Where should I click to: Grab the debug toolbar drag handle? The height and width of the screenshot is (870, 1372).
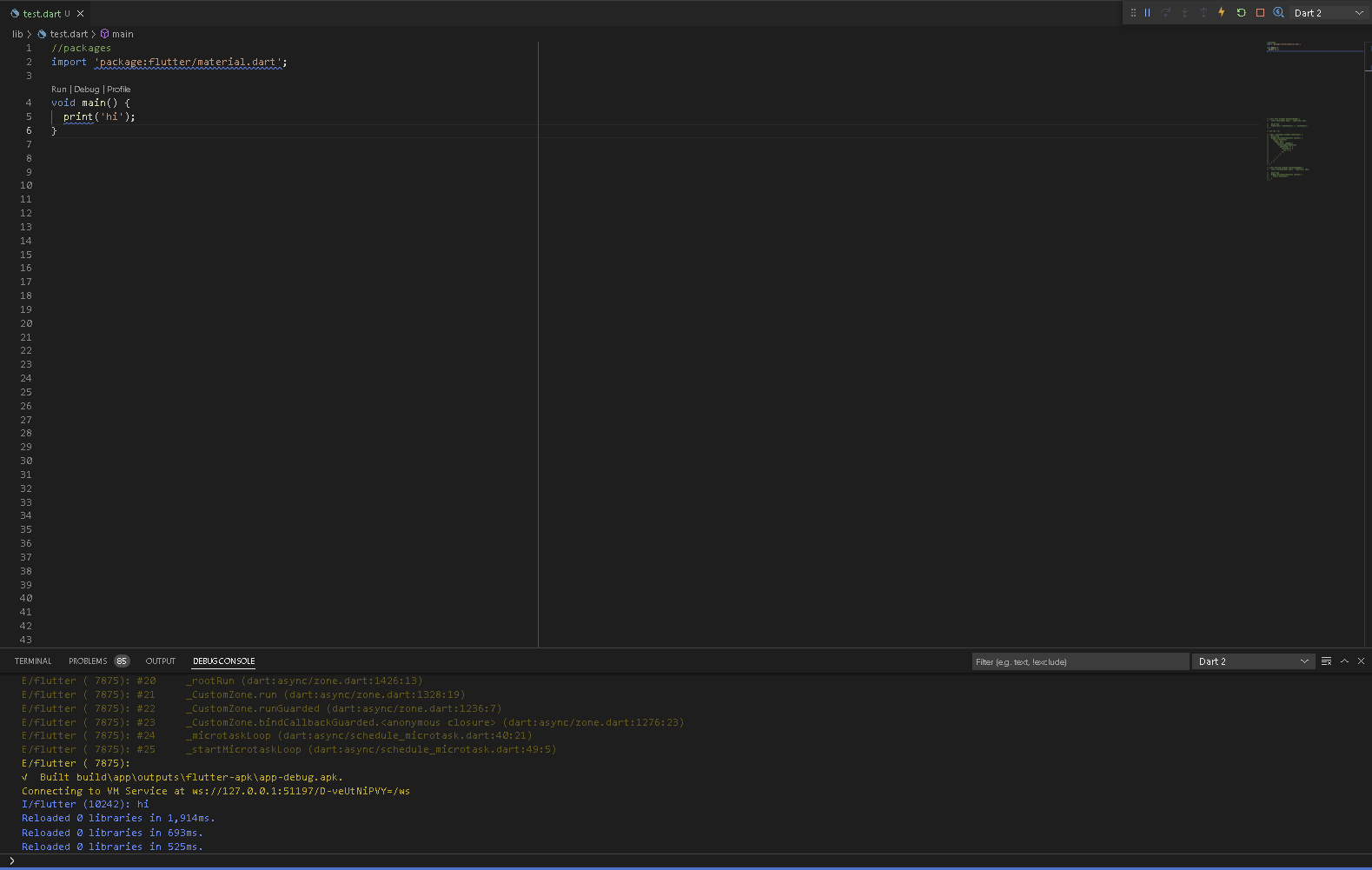(1133, 13)
